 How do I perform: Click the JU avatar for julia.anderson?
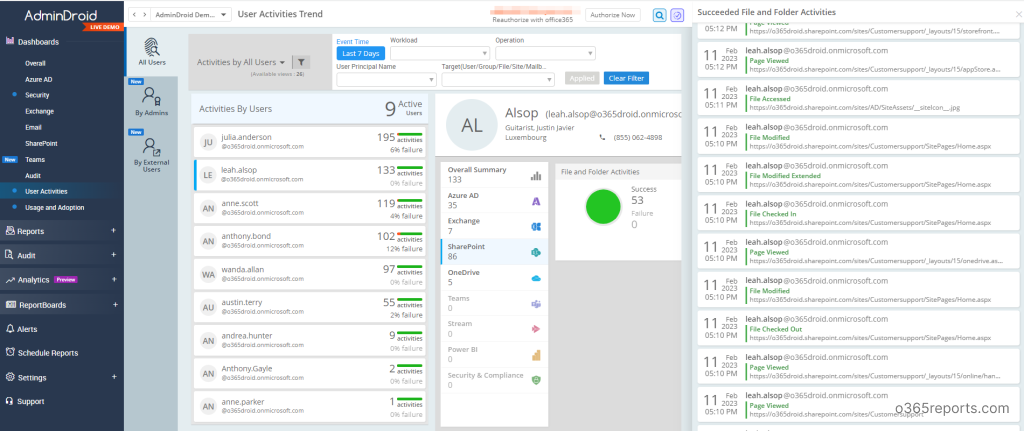coord(208,142)
